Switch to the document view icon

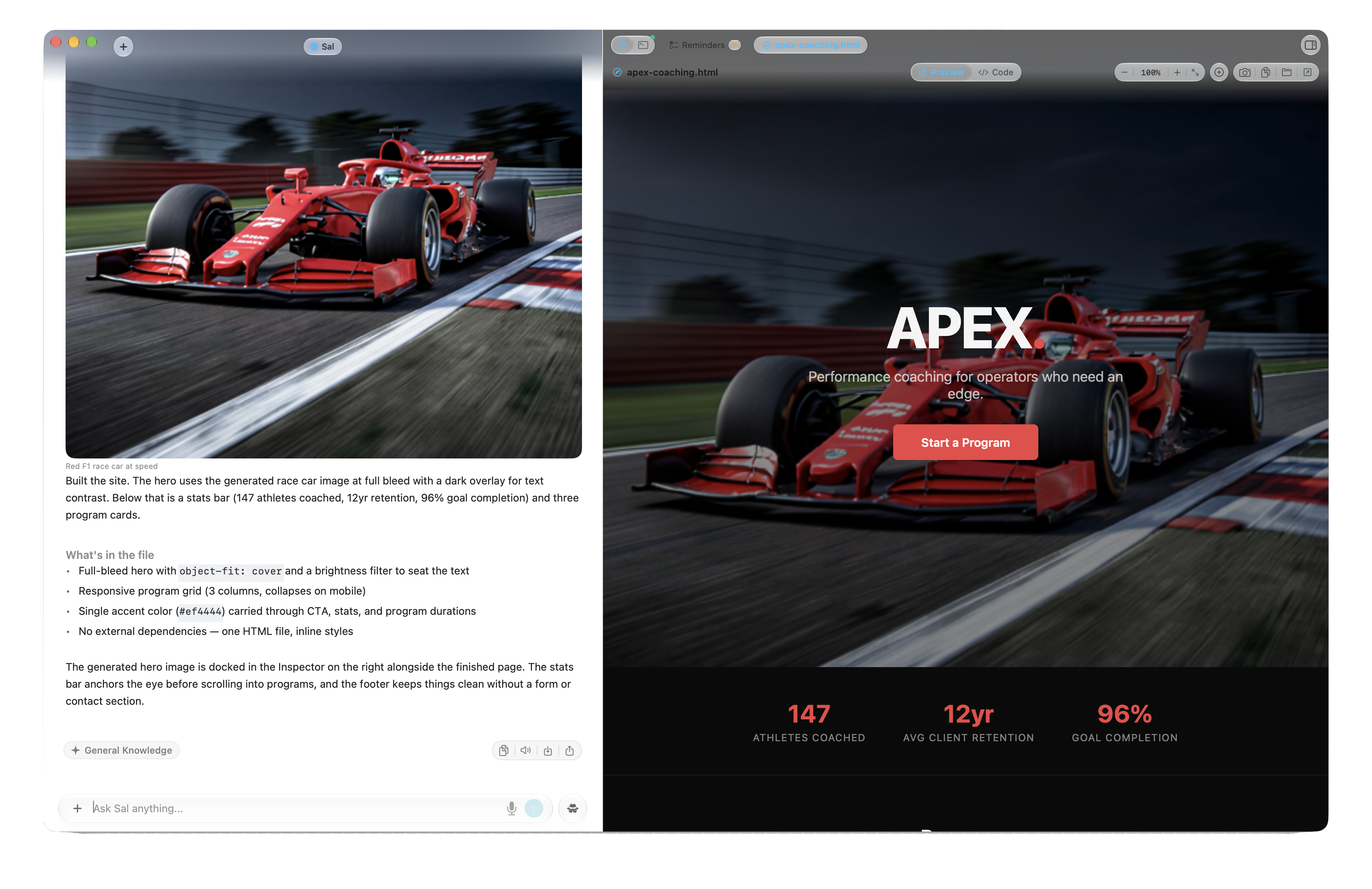coord(623,45)
